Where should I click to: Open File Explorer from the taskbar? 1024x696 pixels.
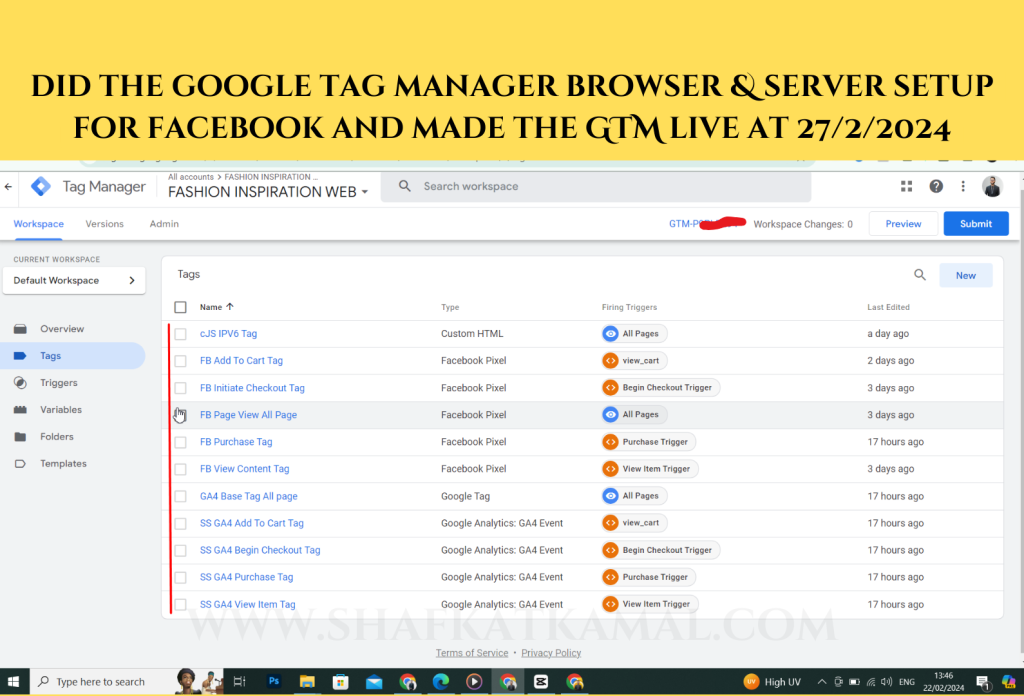click(x=307, y=682)
